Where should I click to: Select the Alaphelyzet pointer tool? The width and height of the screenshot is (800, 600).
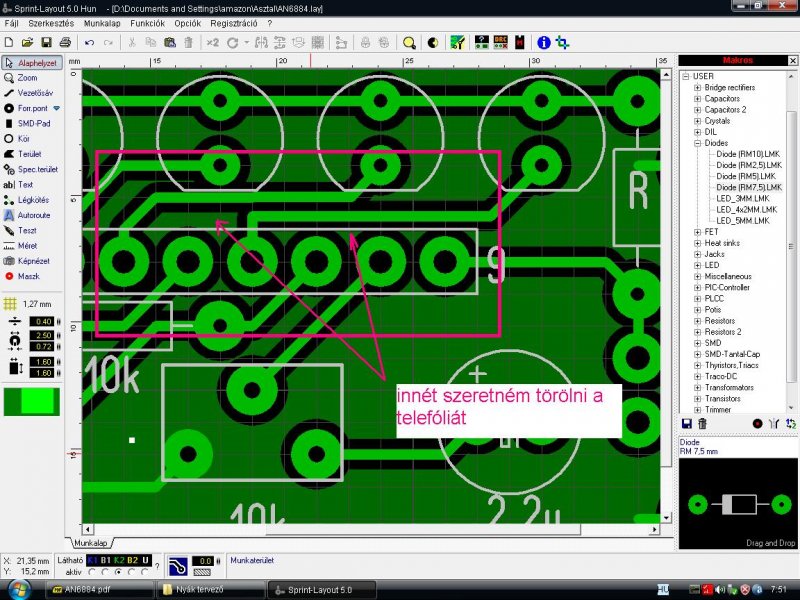32,63
